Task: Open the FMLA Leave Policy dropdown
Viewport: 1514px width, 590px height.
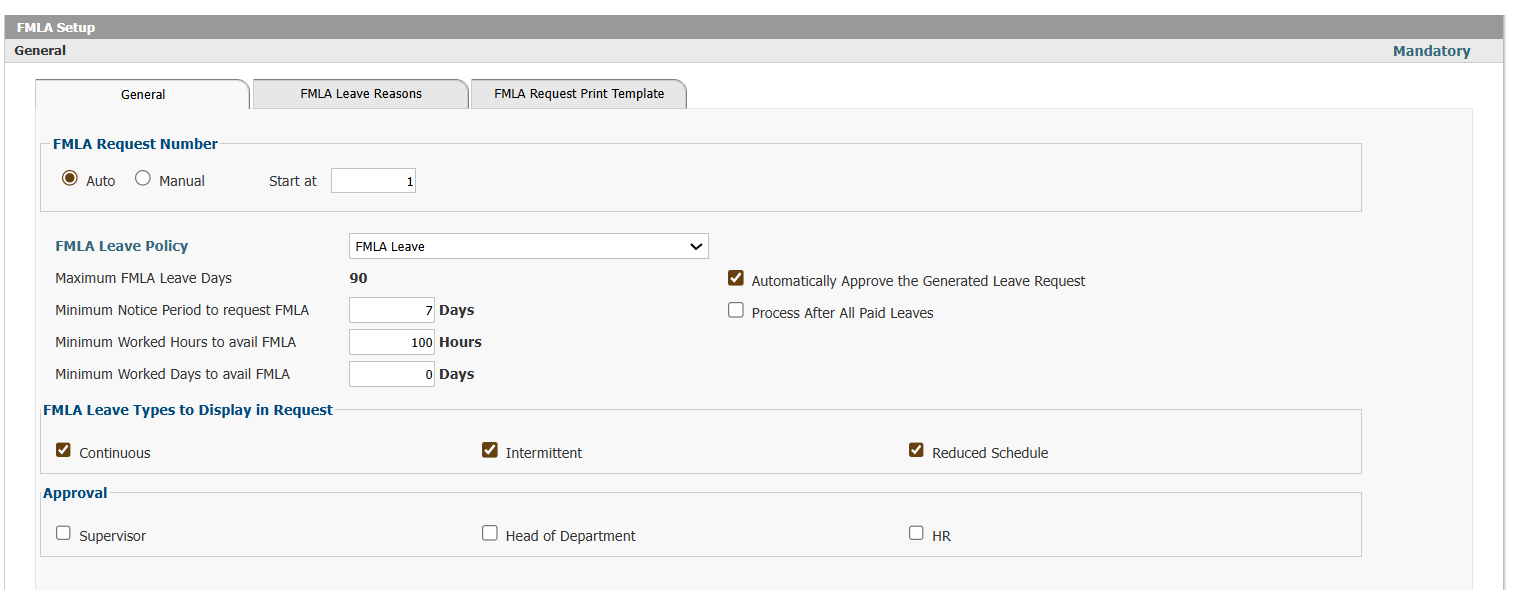Action: tap(528, 246)
